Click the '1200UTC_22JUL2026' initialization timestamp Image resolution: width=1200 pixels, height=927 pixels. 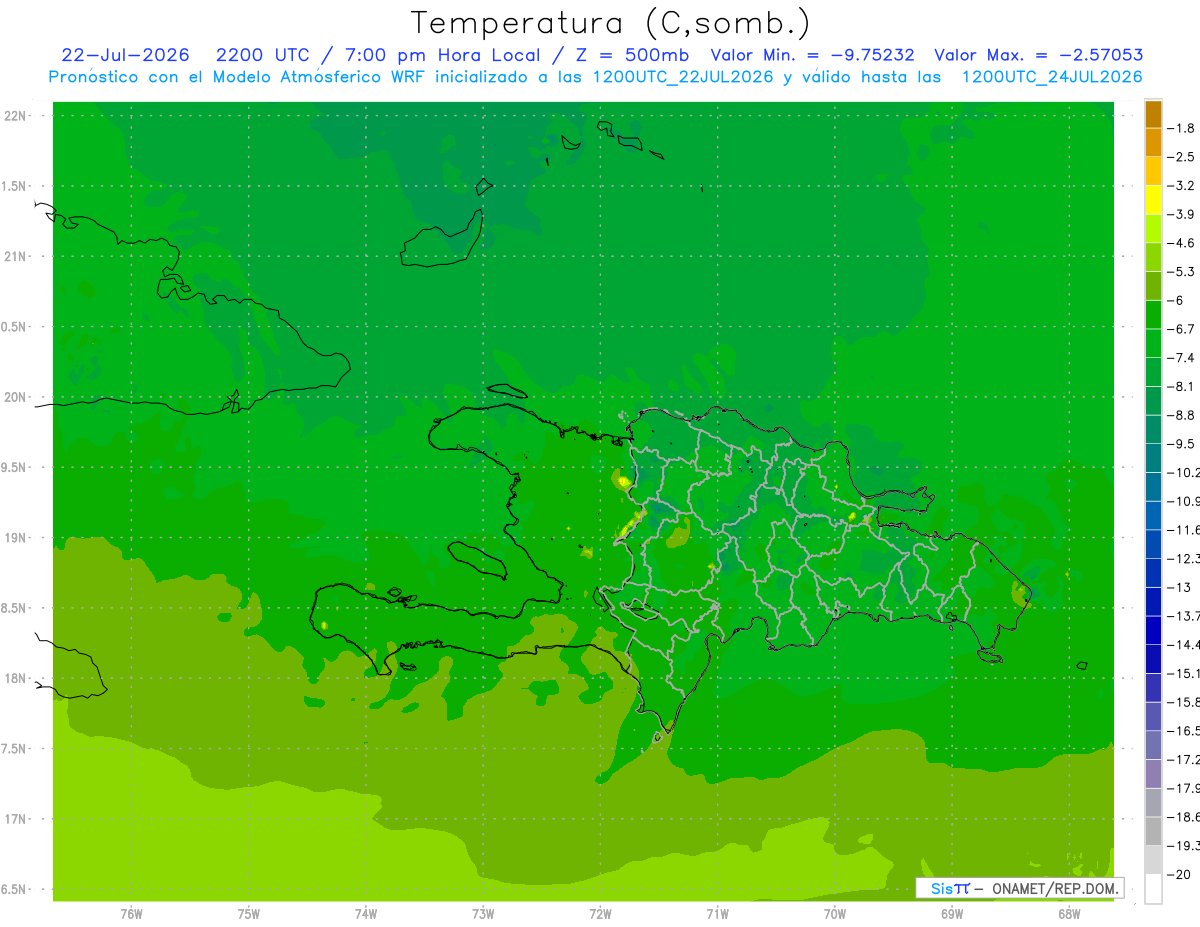tap(683, 76)
